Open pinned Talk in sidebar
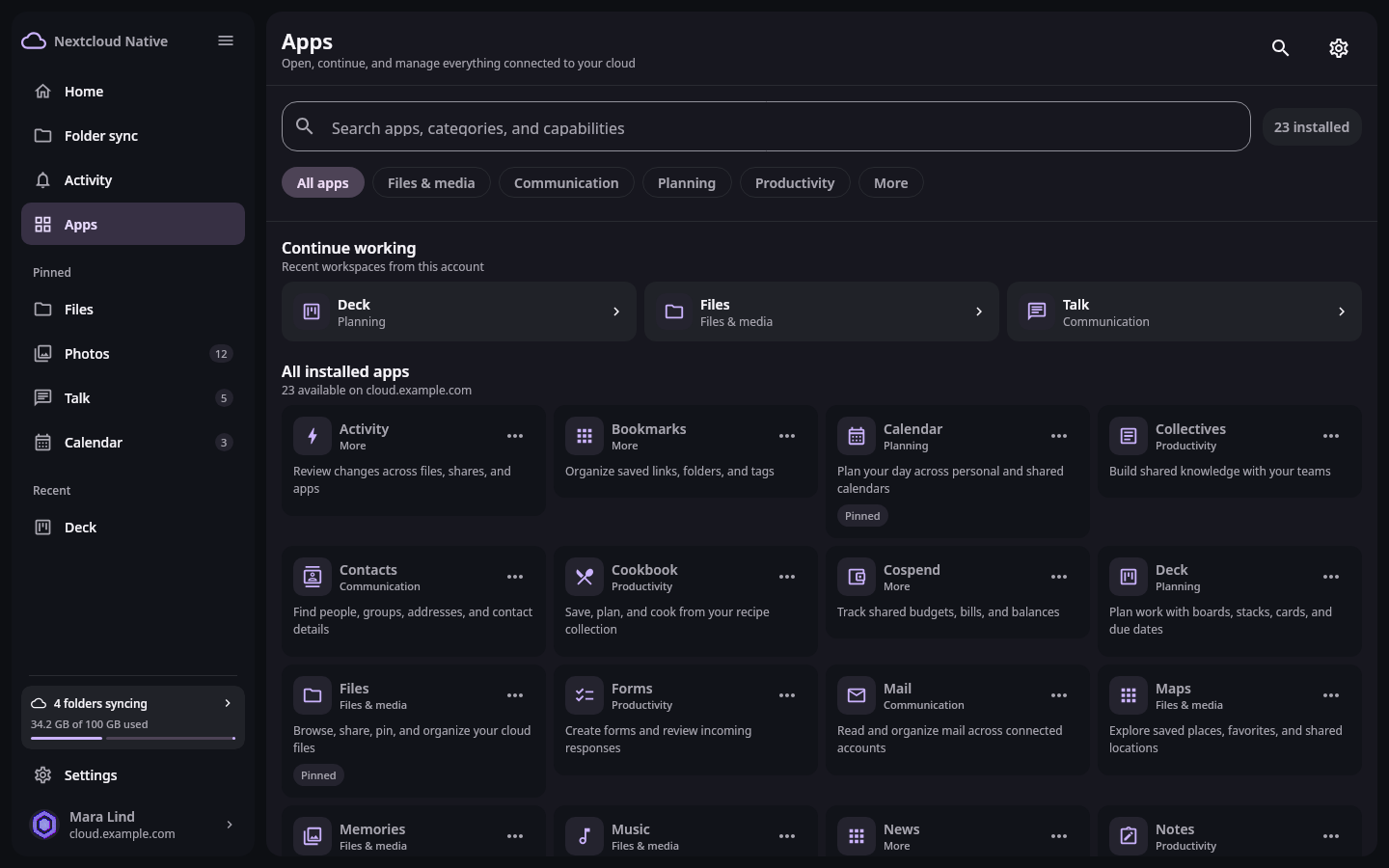This screenshot has height=868, width=1389. pyautogui.click(x=133, y=398)
